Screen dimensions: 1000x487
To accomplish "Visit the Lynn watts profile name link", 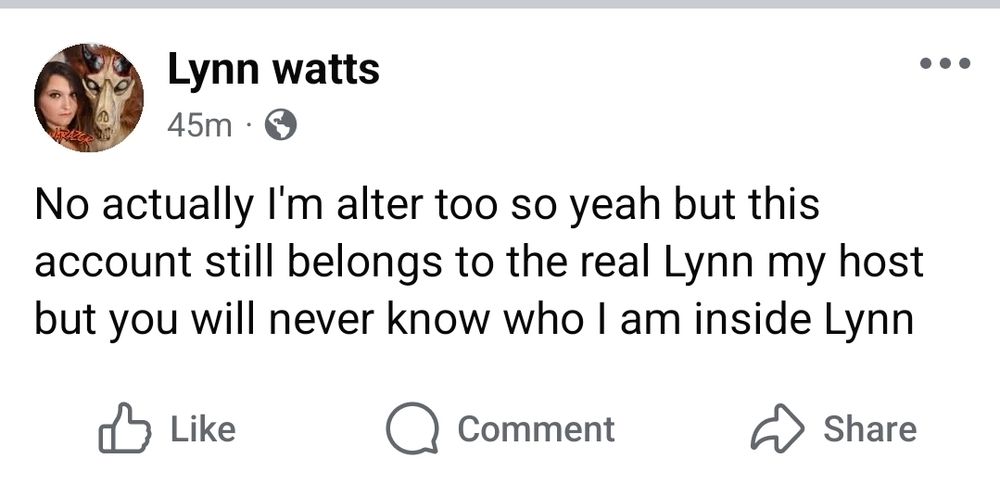I will [x=273, y=70].
